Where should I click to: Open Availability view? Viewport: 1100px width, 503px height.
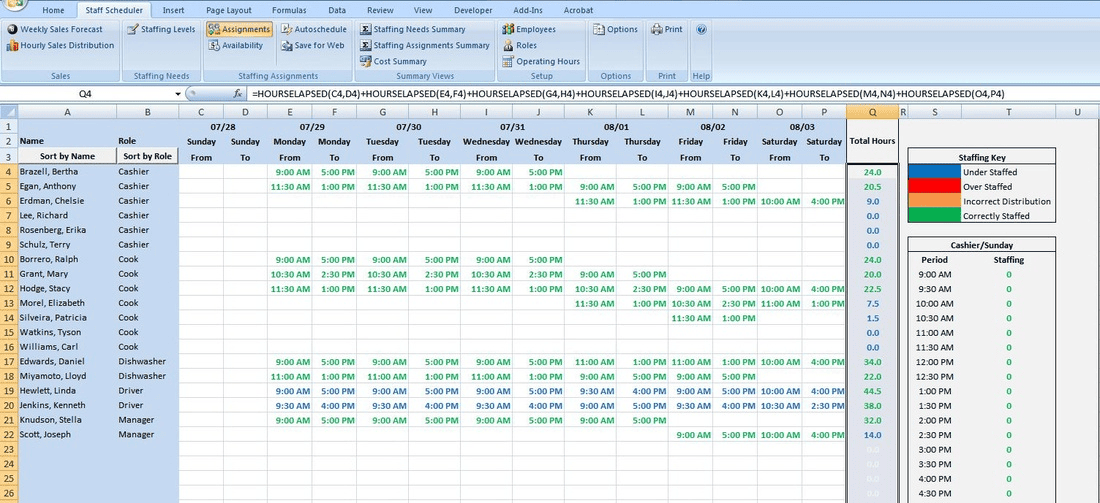point(236,46)
